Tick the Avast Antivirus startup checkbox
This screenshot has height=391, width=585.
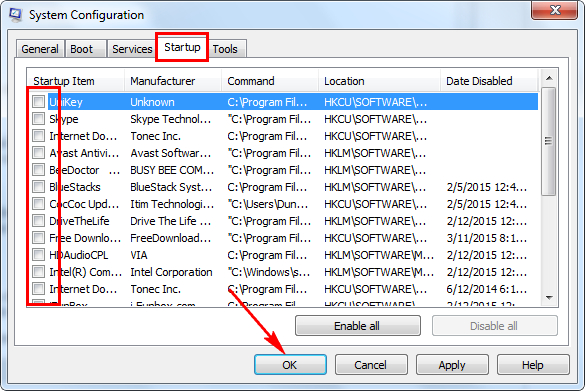tap(38, 153)
